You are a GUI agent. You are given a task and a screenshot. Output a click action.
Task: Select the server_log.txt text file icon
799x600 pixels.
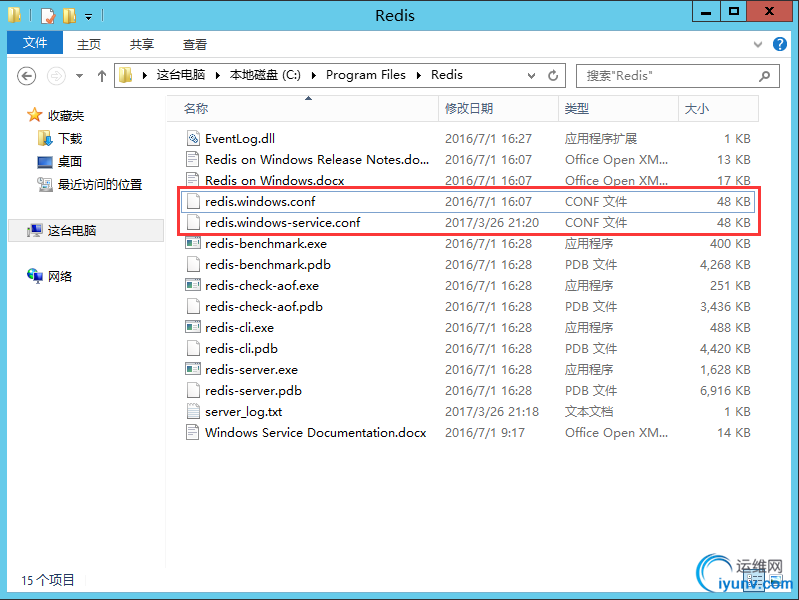[x=193, y=411]
